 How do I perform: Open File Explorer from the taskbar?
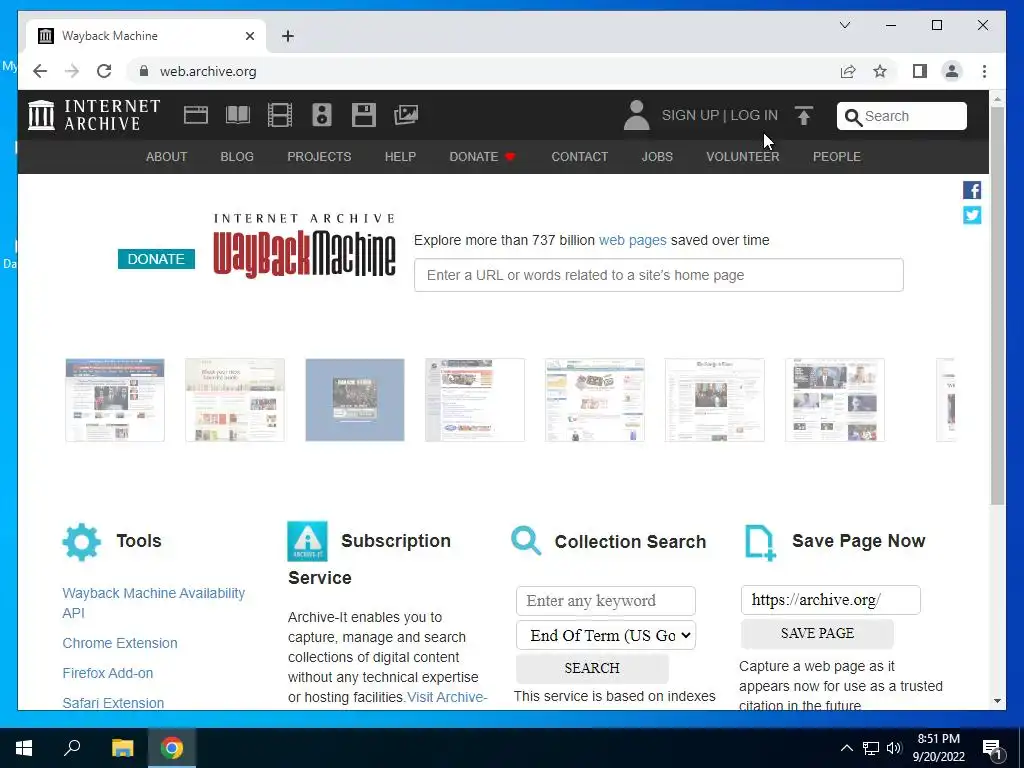(x=122, y=748)
